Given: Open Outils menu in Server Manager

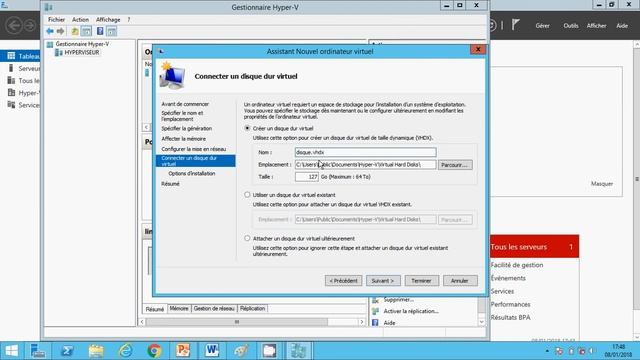Looking at the screenshot, I should pyautogui.click(x=571, y=26).
